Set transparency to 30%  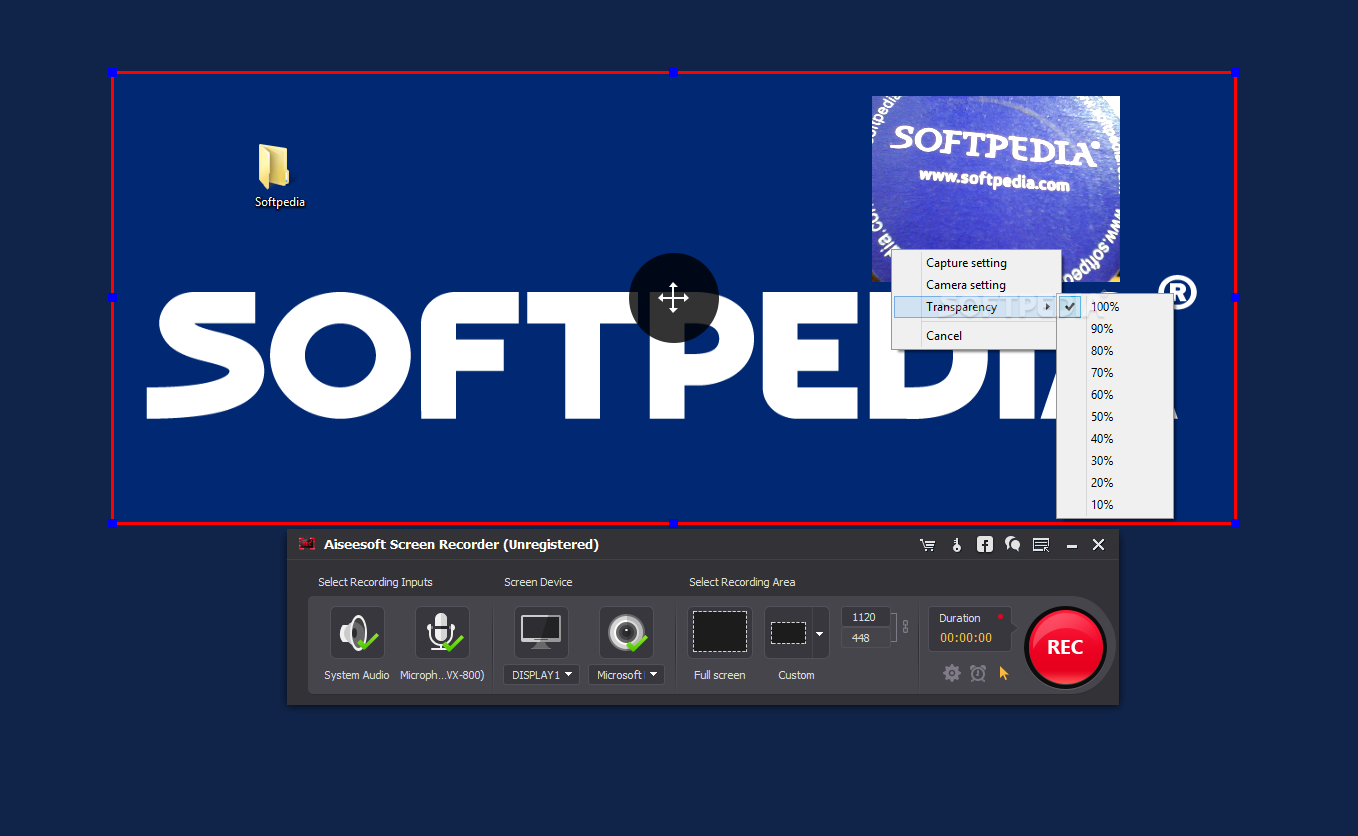[x=1114, y=461]
